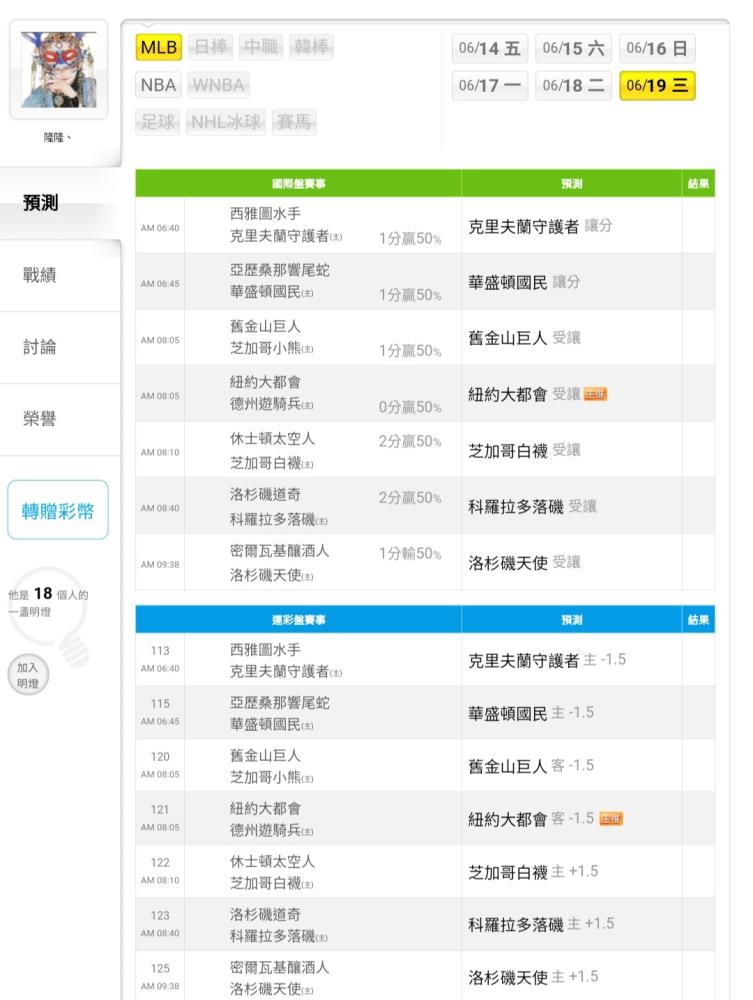
Task: Click the 轉贈彩幣 button
Action: click(x=58, y=510)
